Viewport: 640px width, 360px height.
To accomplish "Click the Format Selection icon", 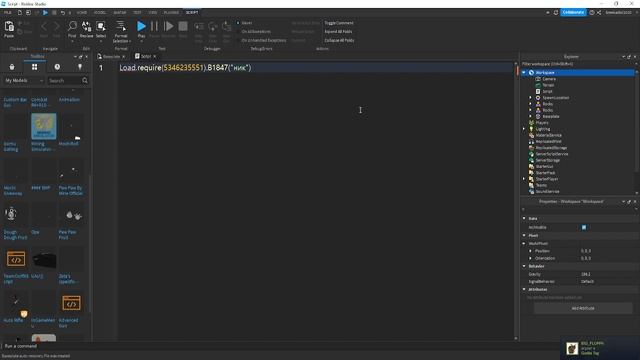I will [121, 27].
